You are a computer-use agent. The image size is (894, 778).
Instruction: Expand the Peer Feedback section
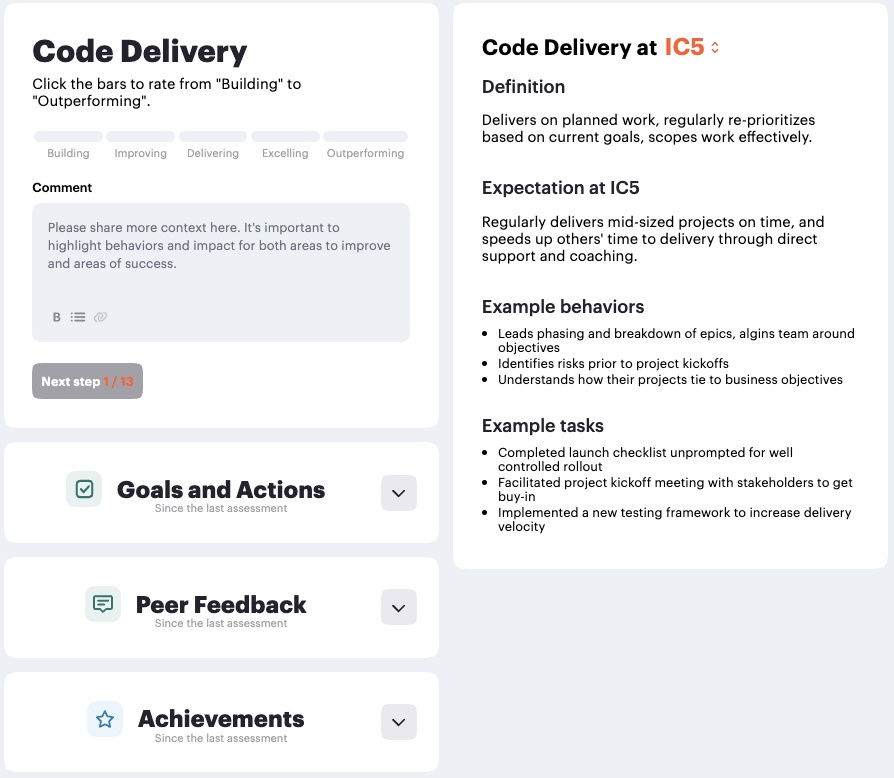(399, 608)
